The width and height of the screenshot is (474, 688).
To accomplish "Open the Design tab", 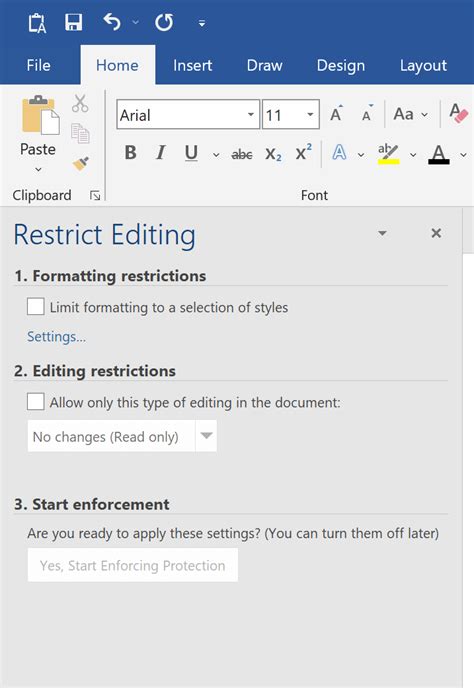I will tap(341, 66).
